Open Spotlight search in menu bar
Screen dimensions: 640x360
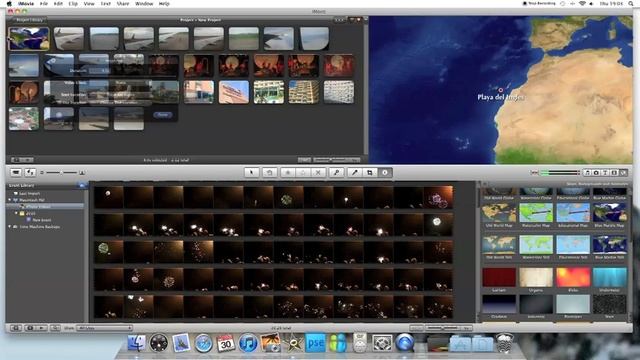tap(631, 4)
